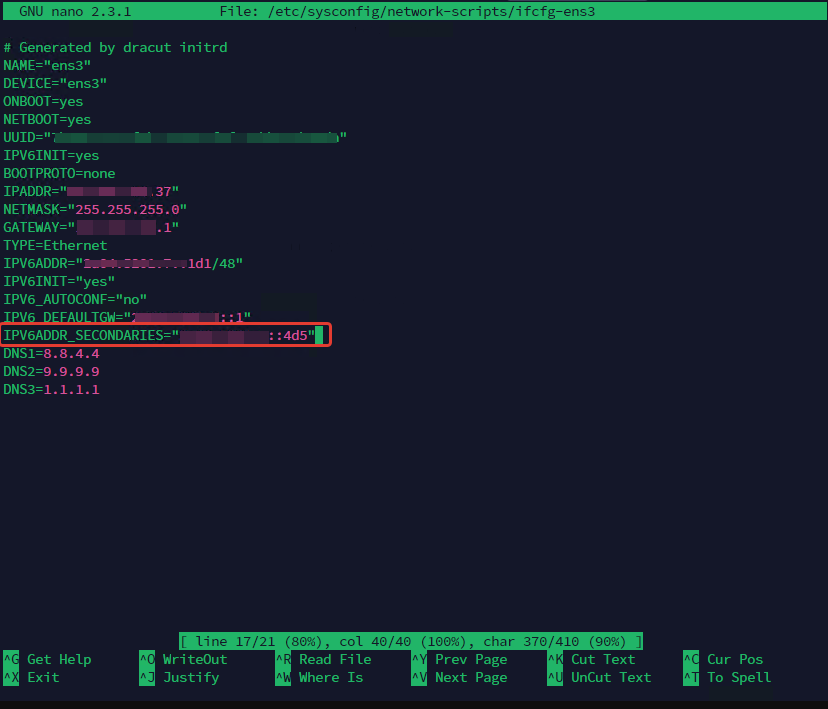Click the BOOTPROTO=none line
The width and height of the screenshot is (828, 709).
pos(59,173)
